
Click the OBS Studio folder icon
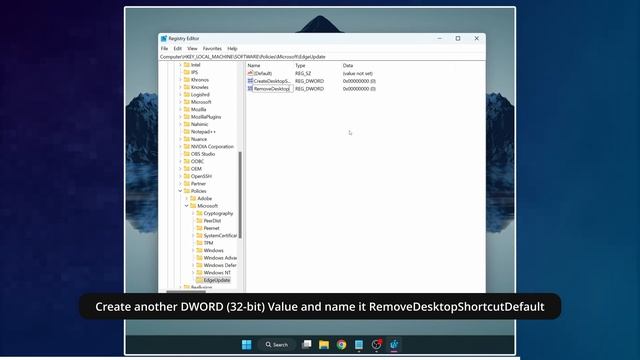187,154
